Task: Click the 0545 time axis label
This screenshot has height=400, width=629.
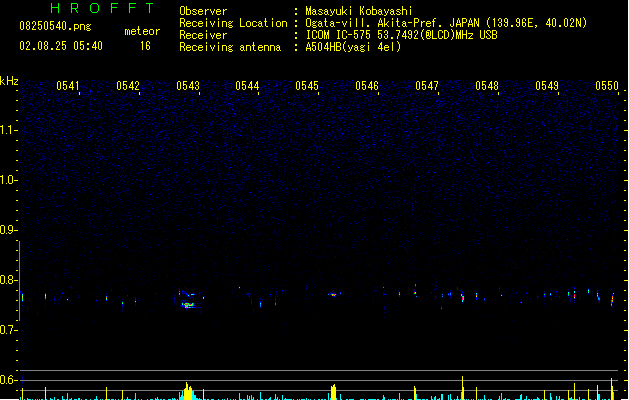Action: coord(307,86)
